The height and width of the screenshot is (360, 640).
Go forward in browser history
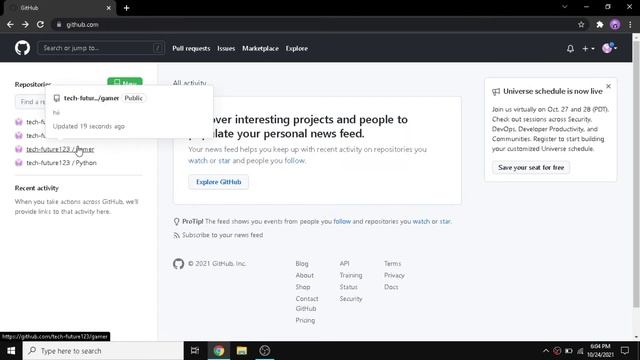coord(25,24)
